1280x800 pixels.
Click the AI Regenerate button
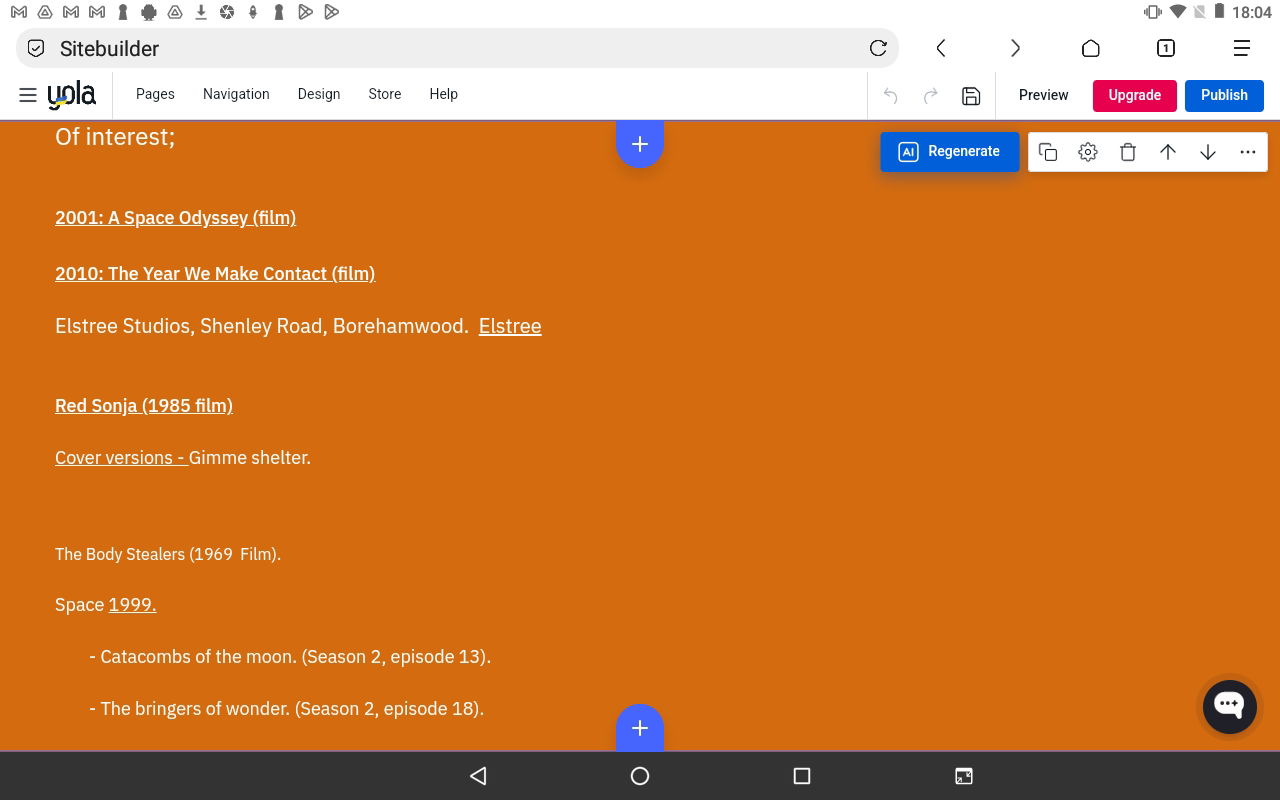pos(950,152)
